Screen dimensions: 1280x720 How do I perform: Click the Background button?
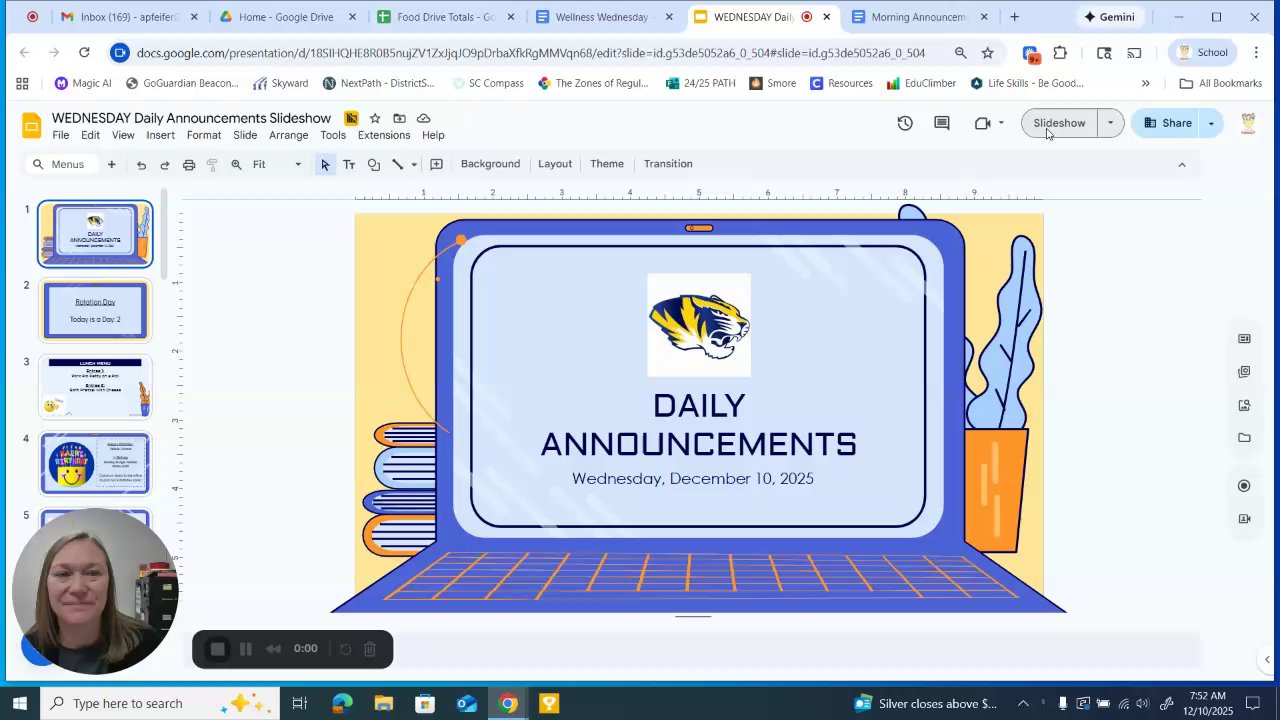tap(490, 164)
